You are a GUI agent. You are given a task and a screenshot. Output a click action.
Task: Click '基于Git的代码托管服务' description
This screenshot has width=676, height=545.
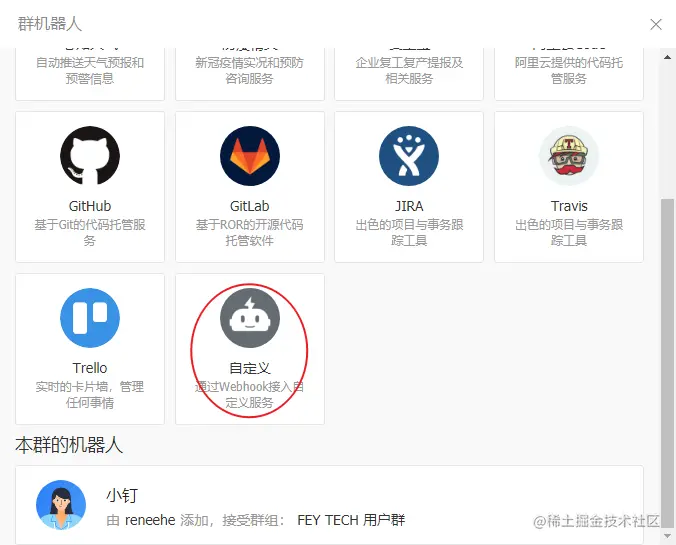pos(90,232)
